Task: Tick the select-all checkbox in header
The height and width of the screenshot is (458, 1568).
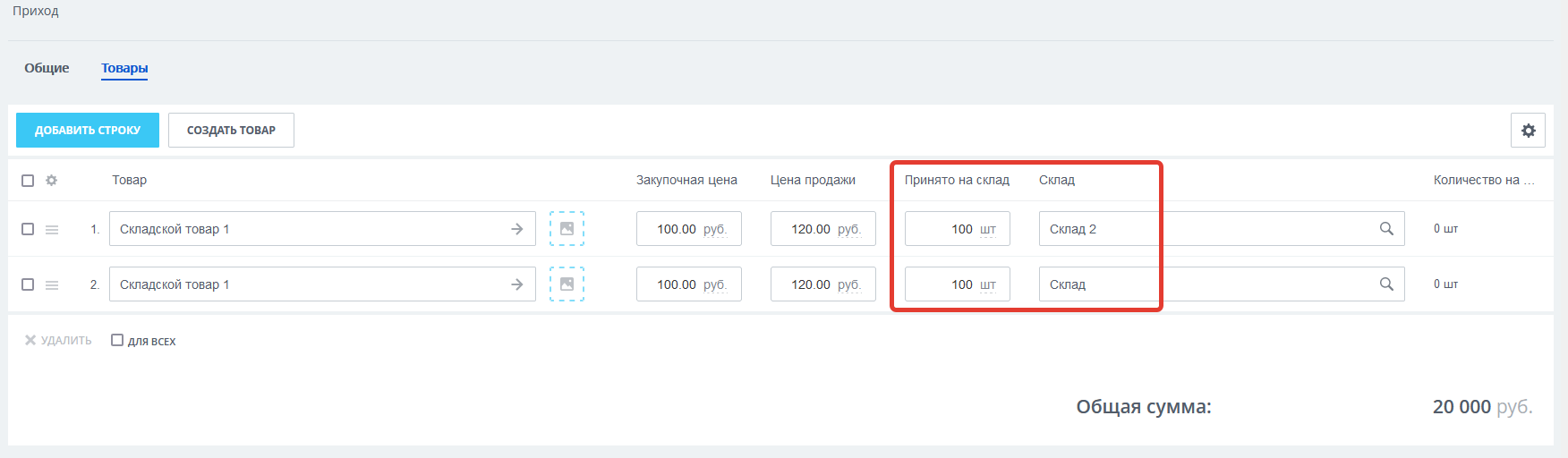Action: pos(28,181)
